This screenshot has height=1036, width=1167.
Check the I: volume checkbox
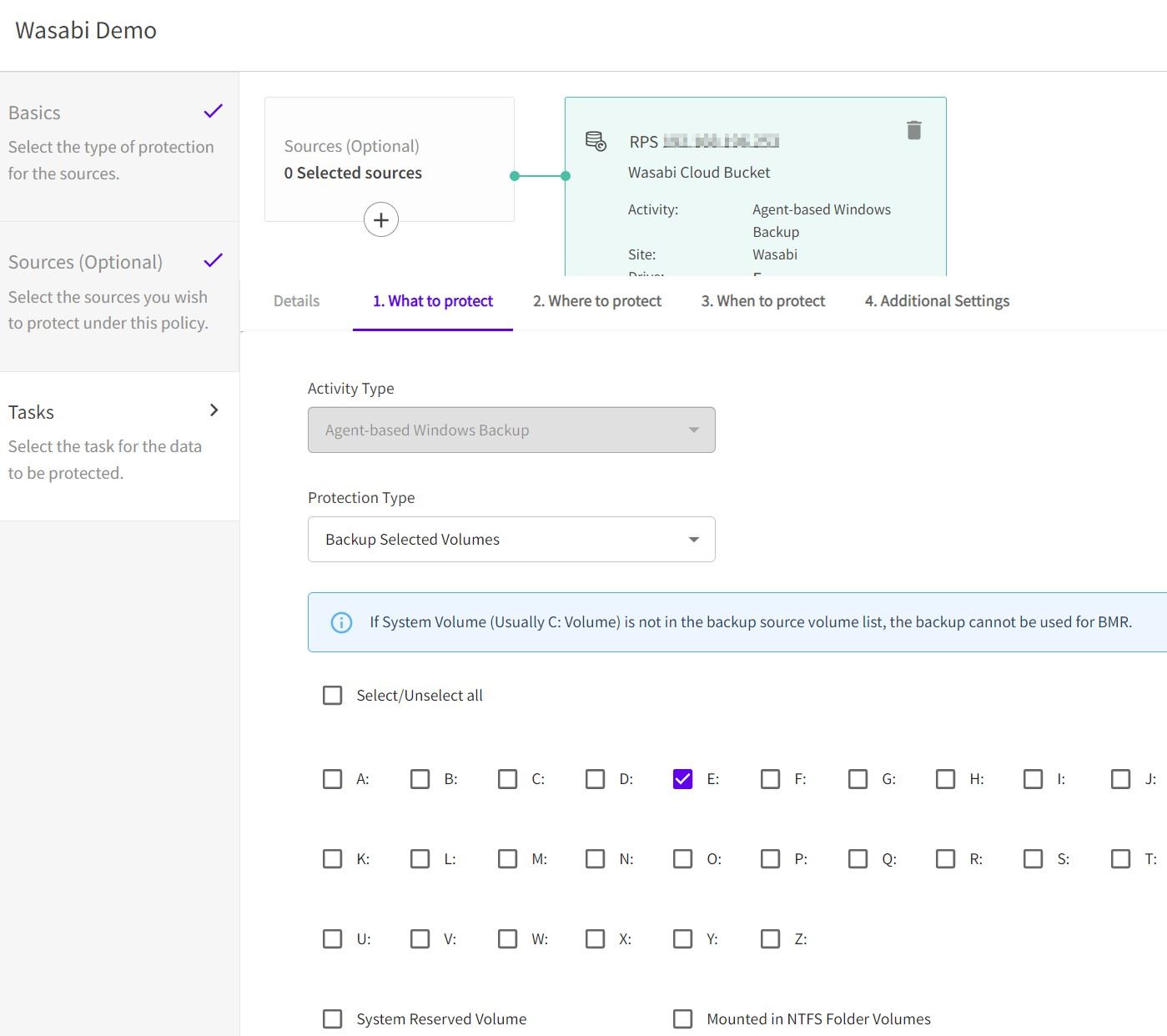(1033, 779)
